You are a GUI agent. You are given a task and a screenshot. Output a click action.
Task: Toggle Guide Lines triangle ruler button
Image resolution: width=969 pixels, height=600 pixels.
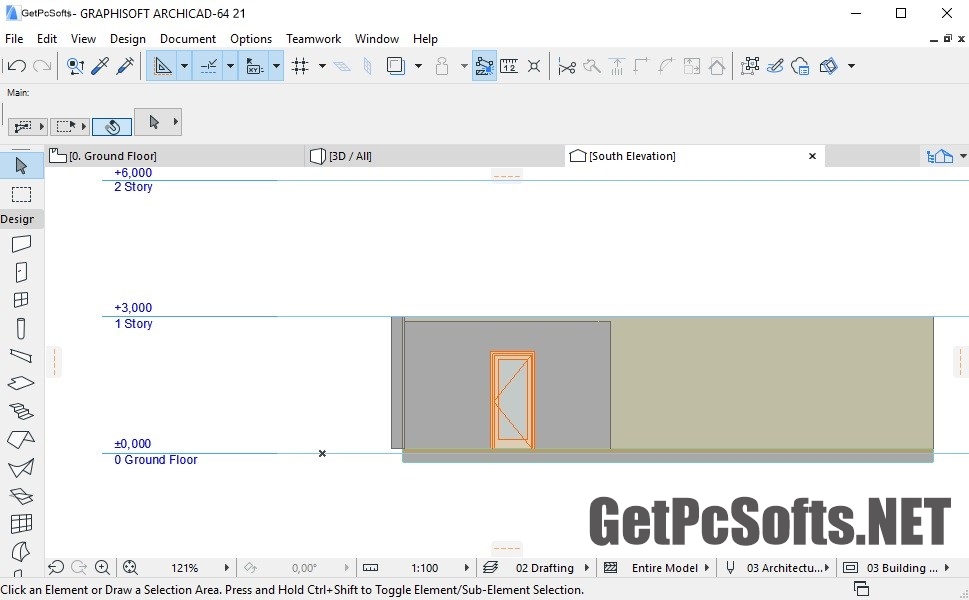tap(163, 65)
